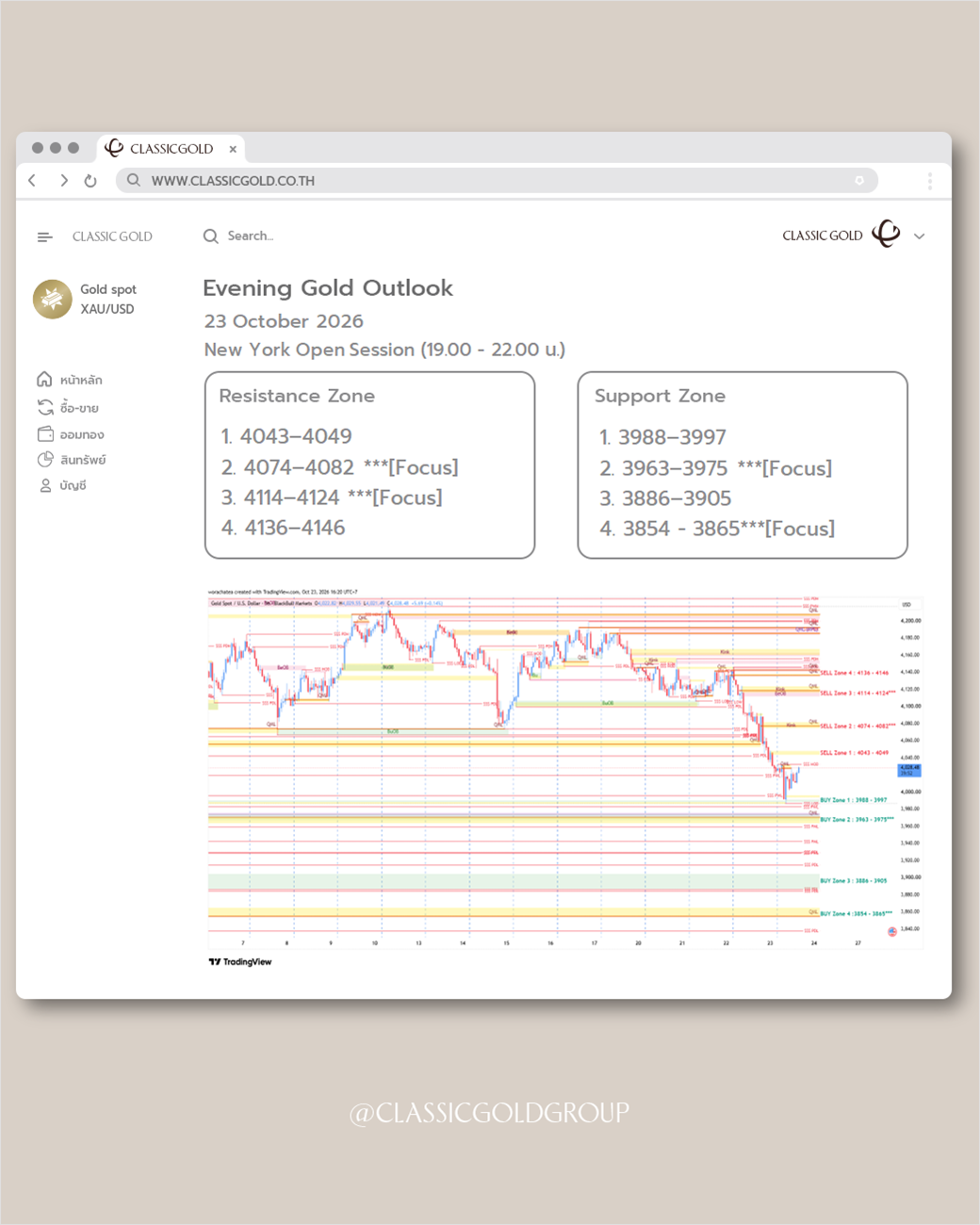Click the Gold spot XAU/USD label

click(107, 299)
